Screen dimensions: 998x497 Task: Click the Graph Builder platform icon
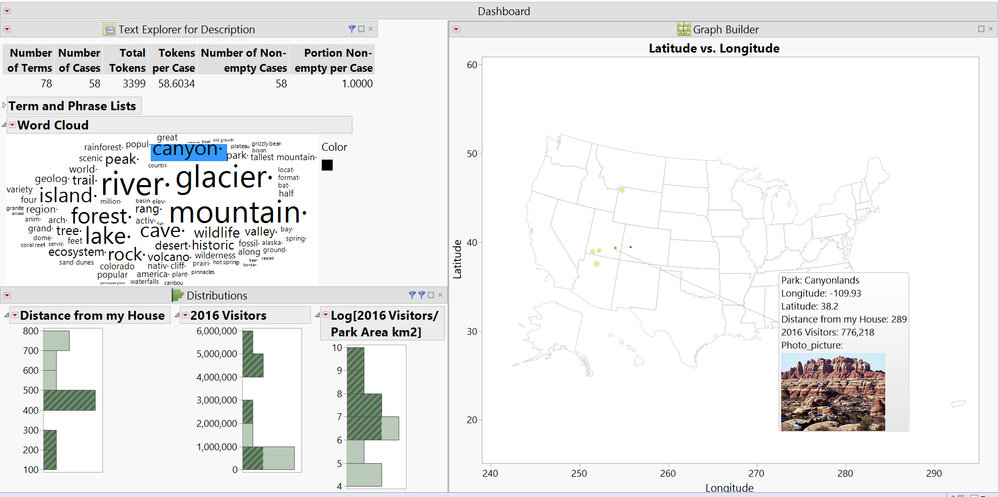coord(684,29)
